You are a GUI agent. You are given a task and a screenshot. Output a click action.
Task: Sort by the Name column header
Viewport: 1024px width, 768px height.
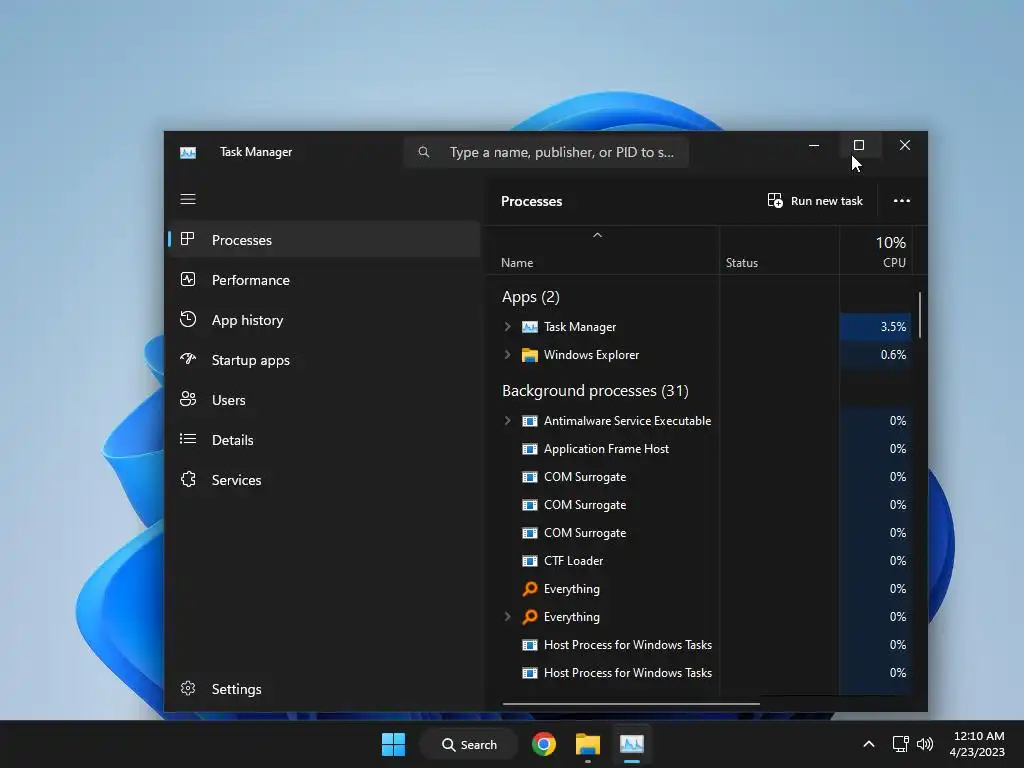click(x=603, y=251)
